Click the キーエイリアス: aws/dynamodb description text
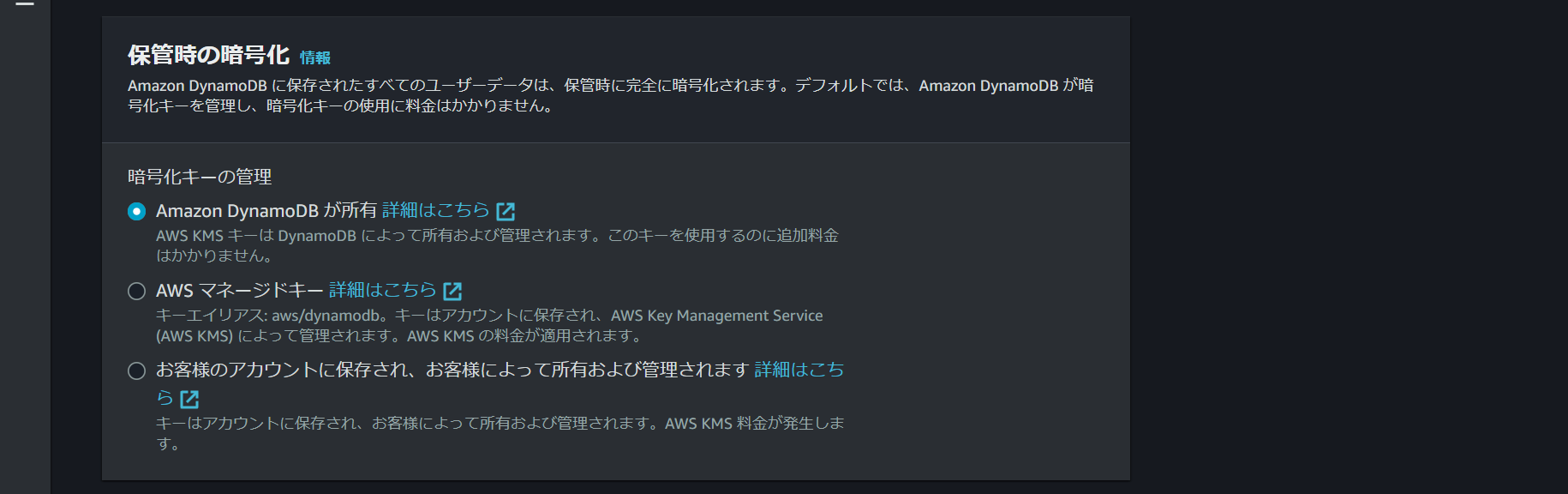 tap(489, 326)
